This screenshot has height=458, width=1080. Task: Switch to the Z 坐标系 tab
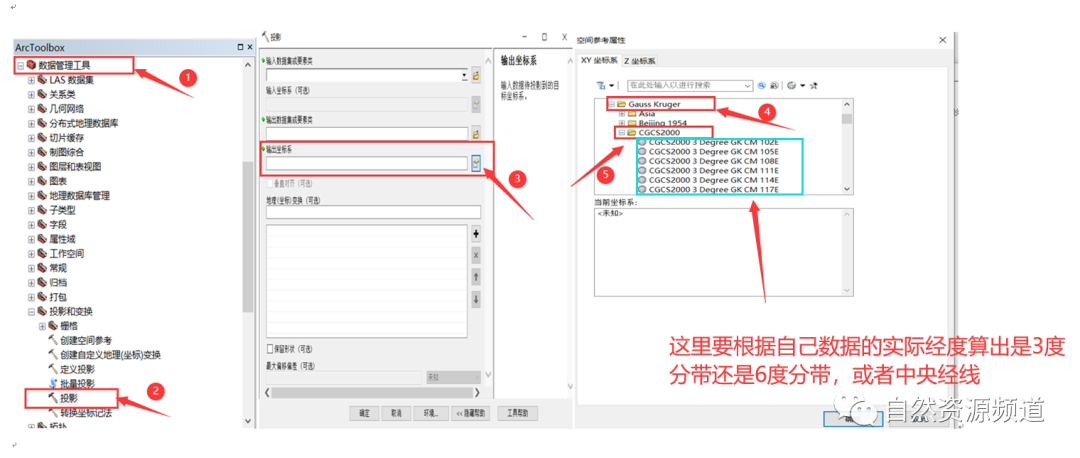(x=640, y=61)
